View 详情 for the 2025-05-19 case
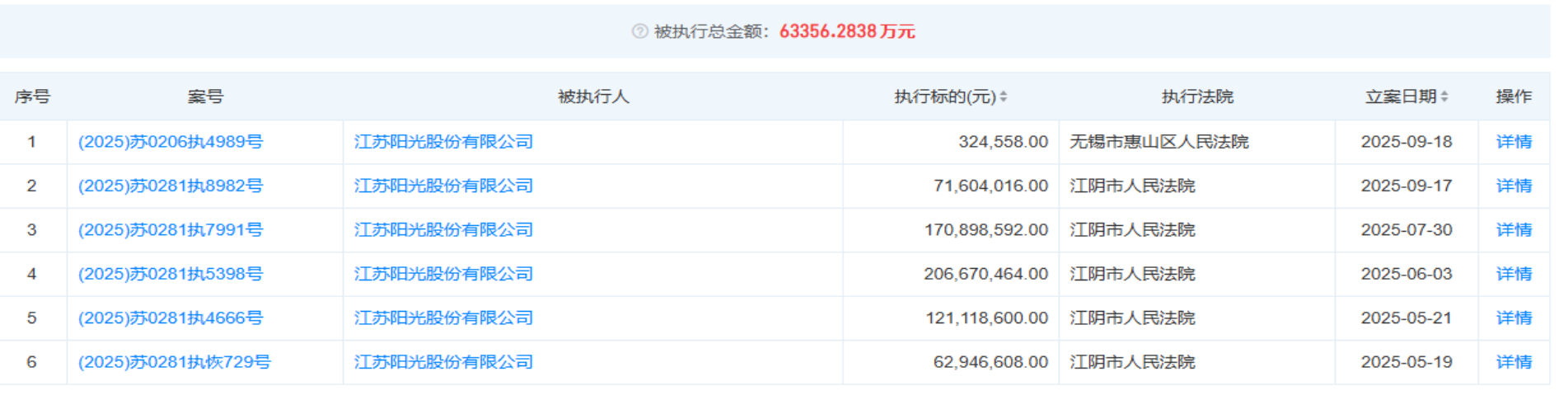This screenshot has height=400, width=1568. [x=1514, y=362]
